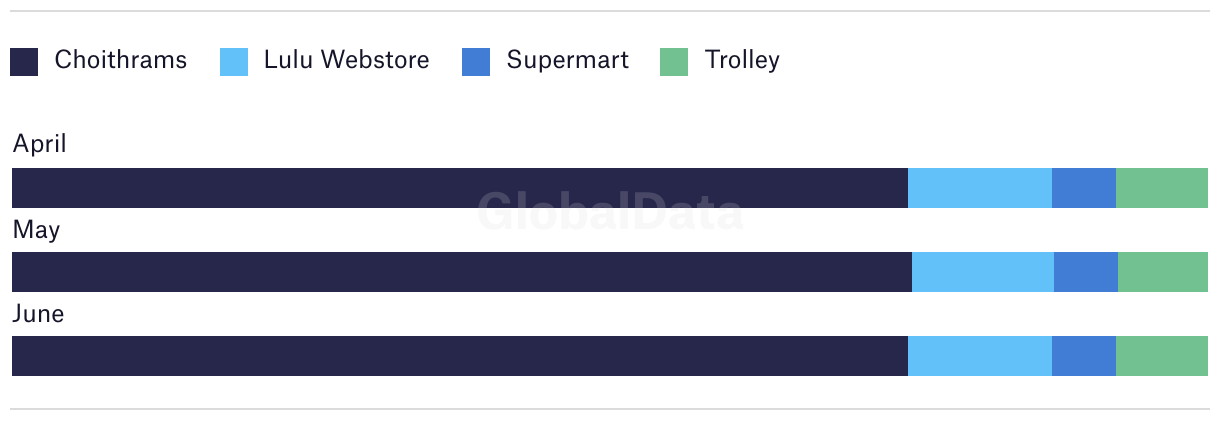
Task: Pick the Supermart segment in June bar
Action: 1084,356
